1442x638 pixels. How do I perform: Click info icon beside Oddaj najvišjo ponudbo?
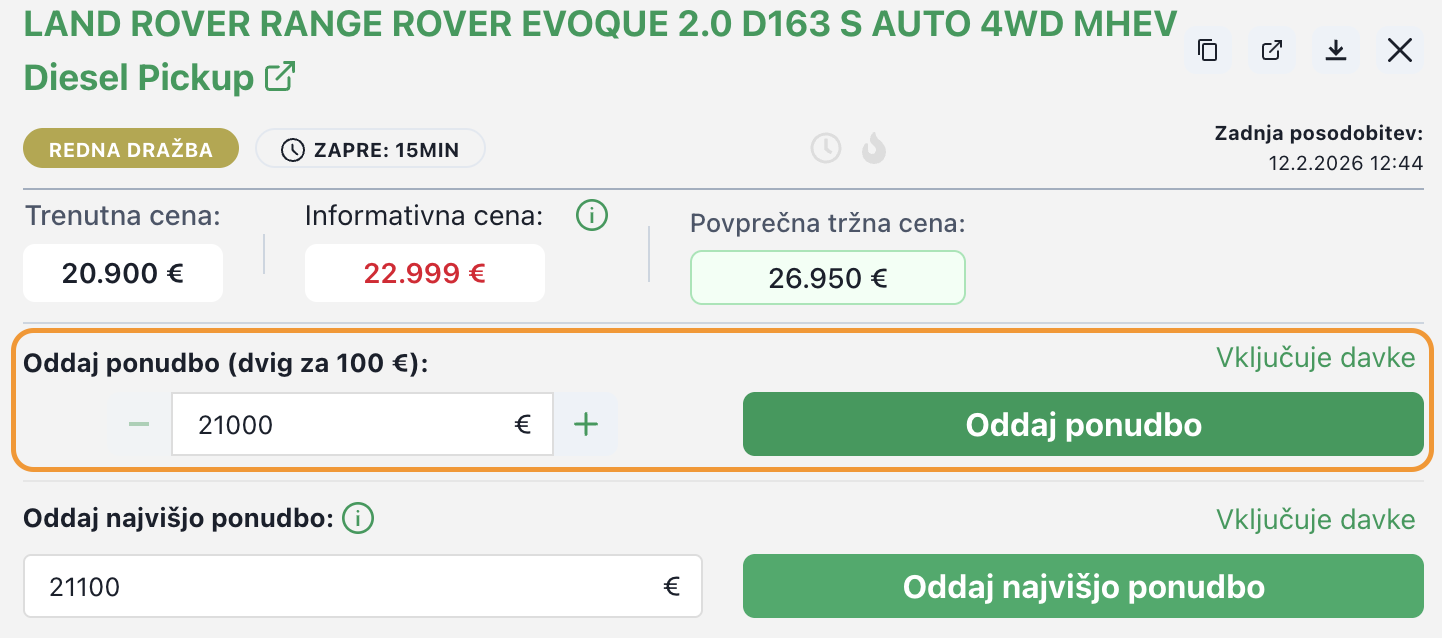[x=358, y=519]
